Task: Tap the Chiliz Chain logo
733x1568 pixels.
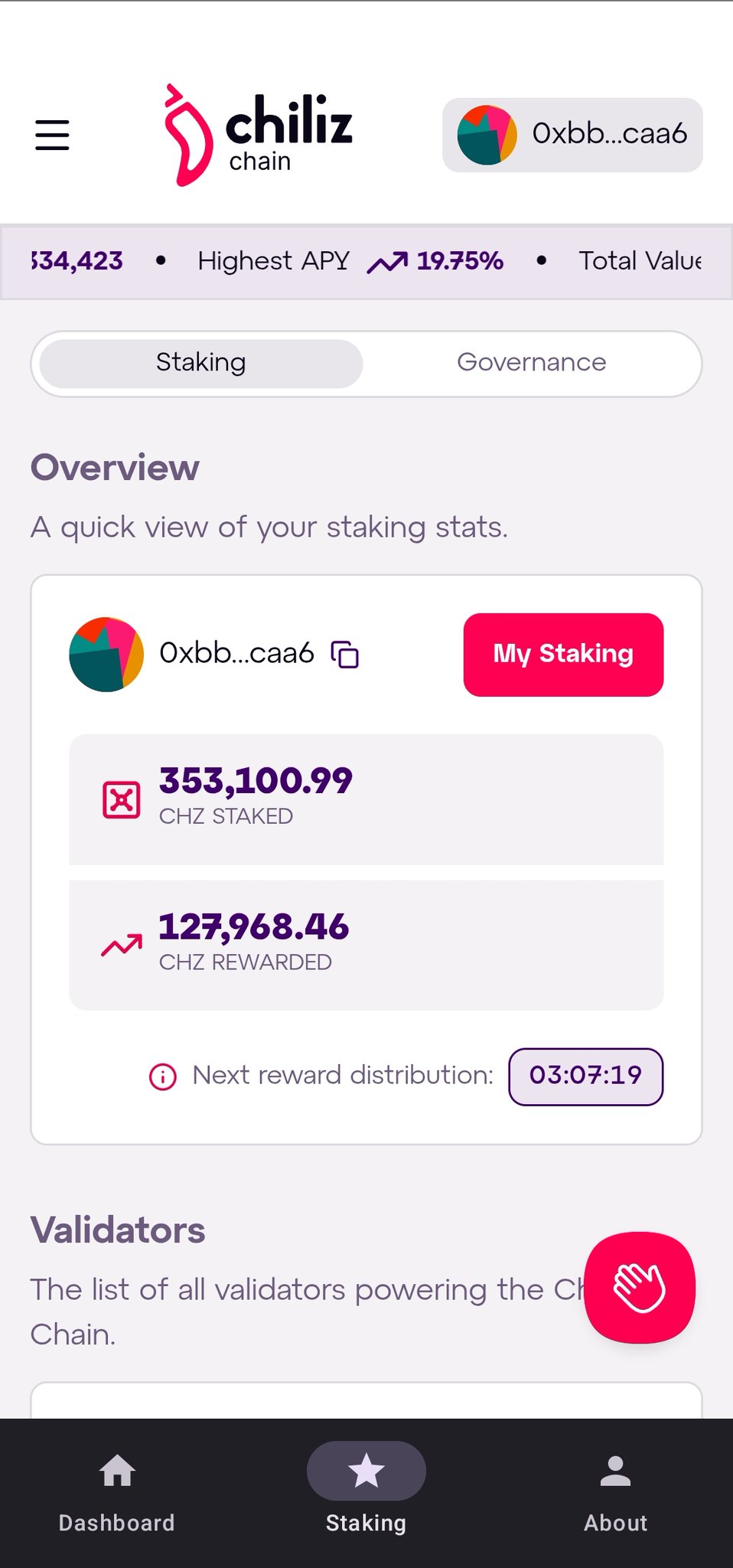Action: tap(258, 135)
